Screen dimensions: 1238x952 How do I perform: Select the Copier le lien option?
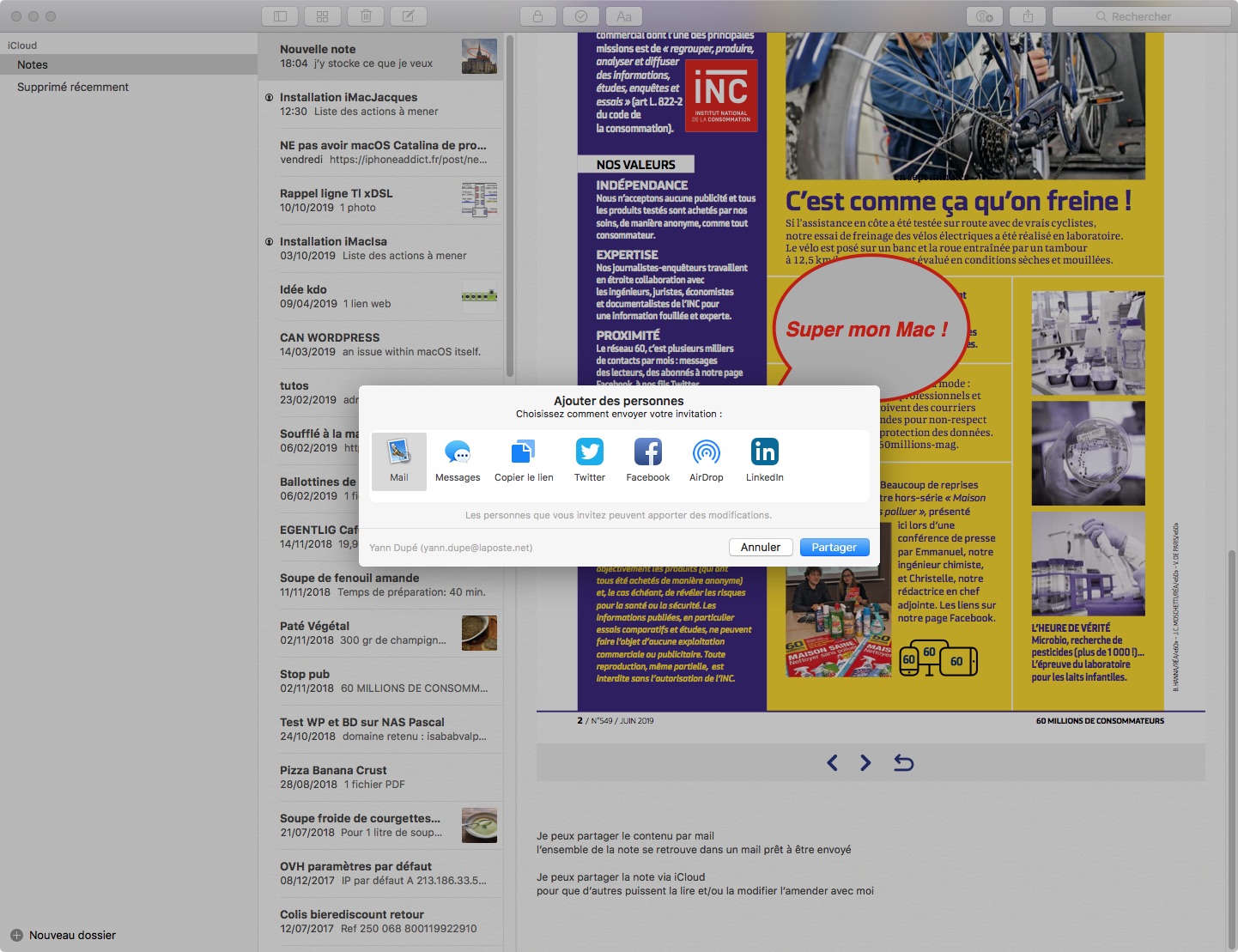click(x=524, y=461)
